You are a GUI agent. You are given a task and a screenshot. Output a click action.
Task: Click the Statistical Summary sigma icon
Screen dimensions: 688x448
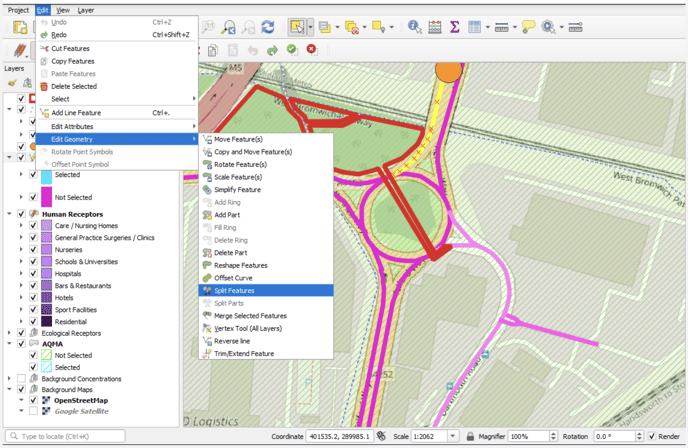(455, 27)
